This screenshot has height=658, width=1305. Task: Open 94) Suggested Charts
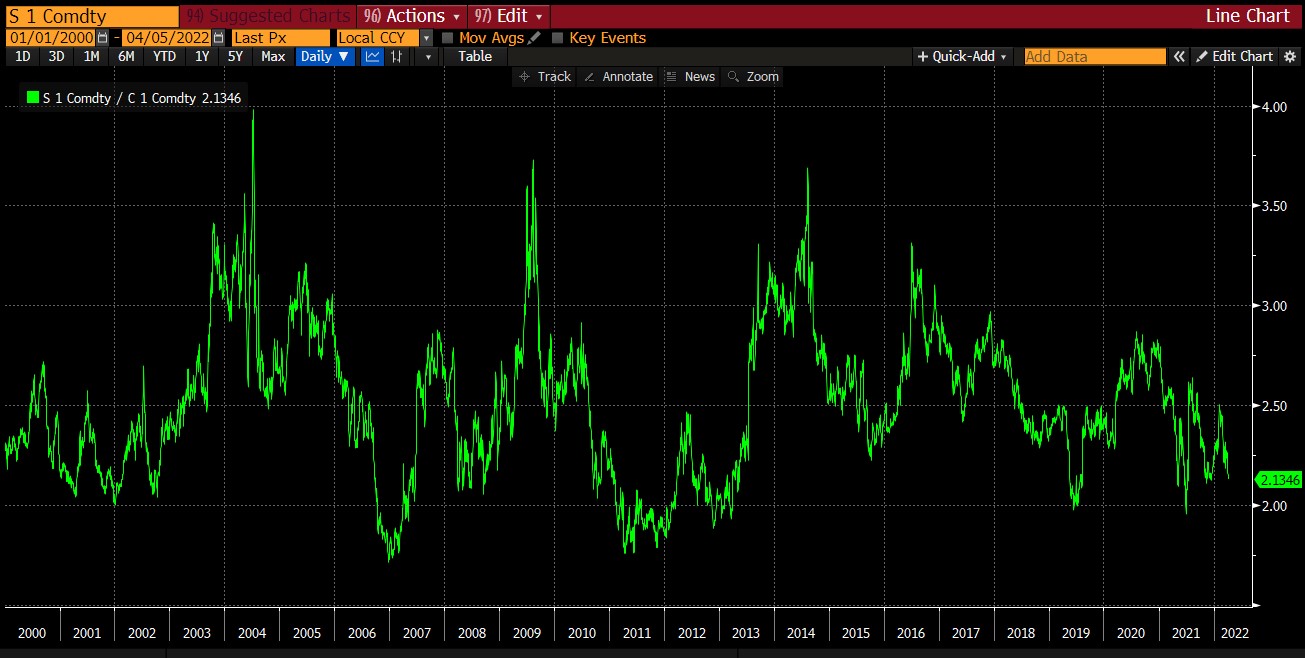click(270, 16)
